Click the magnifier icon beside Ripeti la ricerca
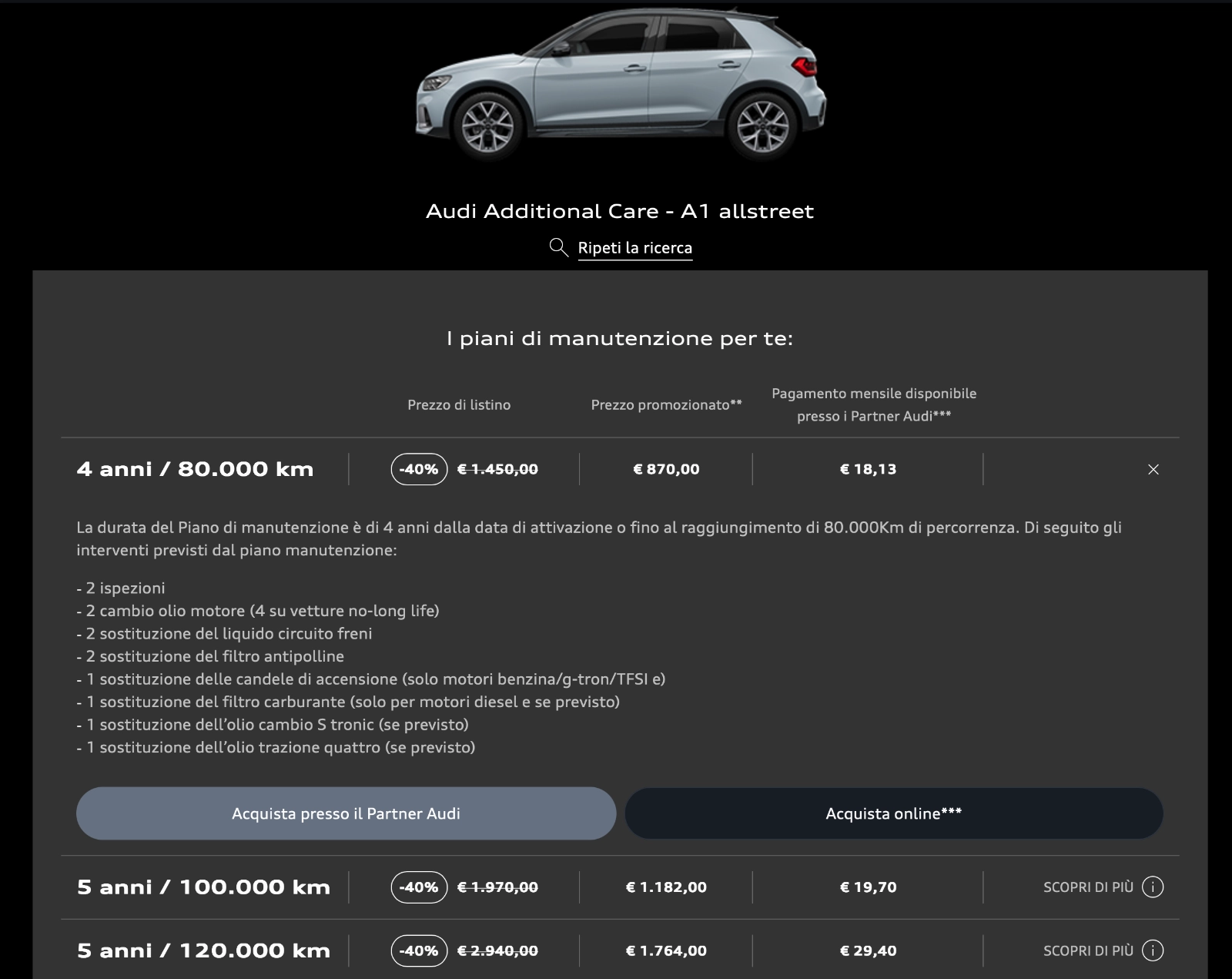 tap(558, 247)
